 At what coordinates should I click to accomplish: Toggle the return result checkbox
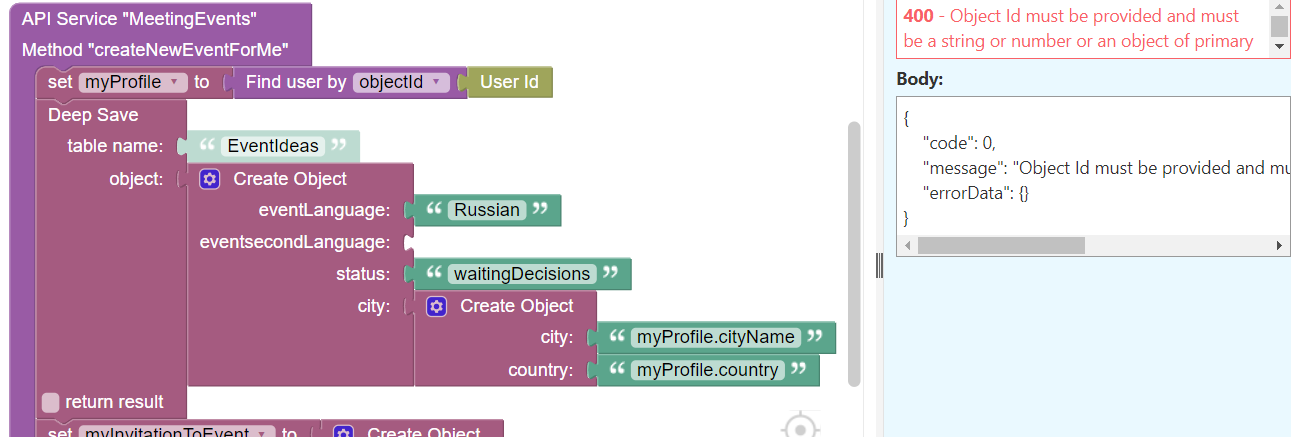click(x=51, y=402)
